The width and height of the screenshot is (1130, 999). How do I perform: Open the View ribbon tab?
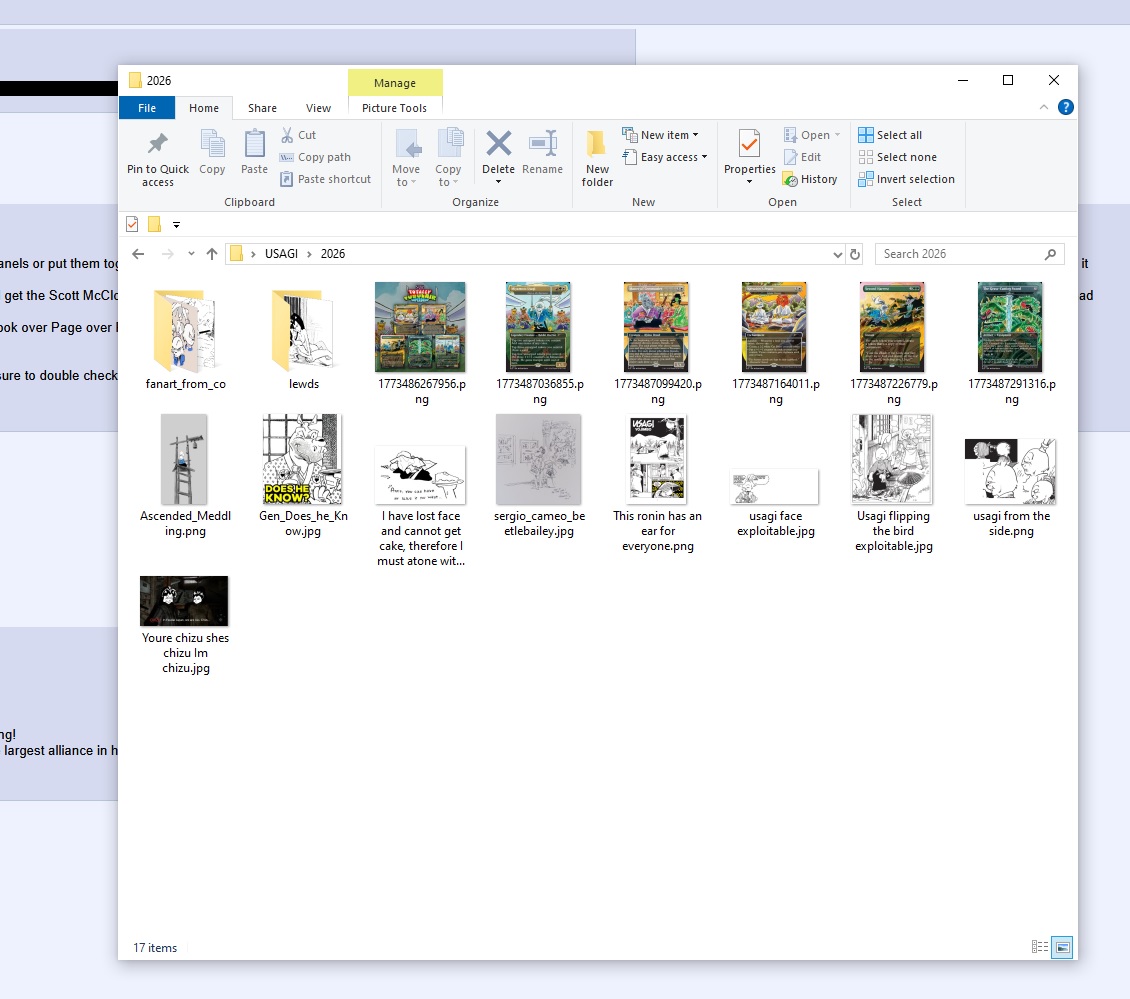pos(318,108)
